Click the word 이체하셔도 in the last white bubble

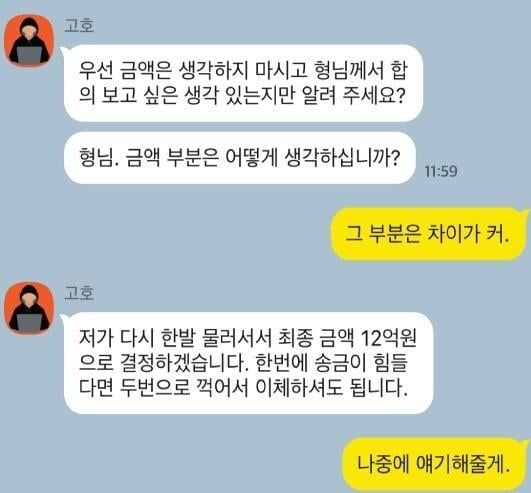pyautogui.click(x=299, y=388)
